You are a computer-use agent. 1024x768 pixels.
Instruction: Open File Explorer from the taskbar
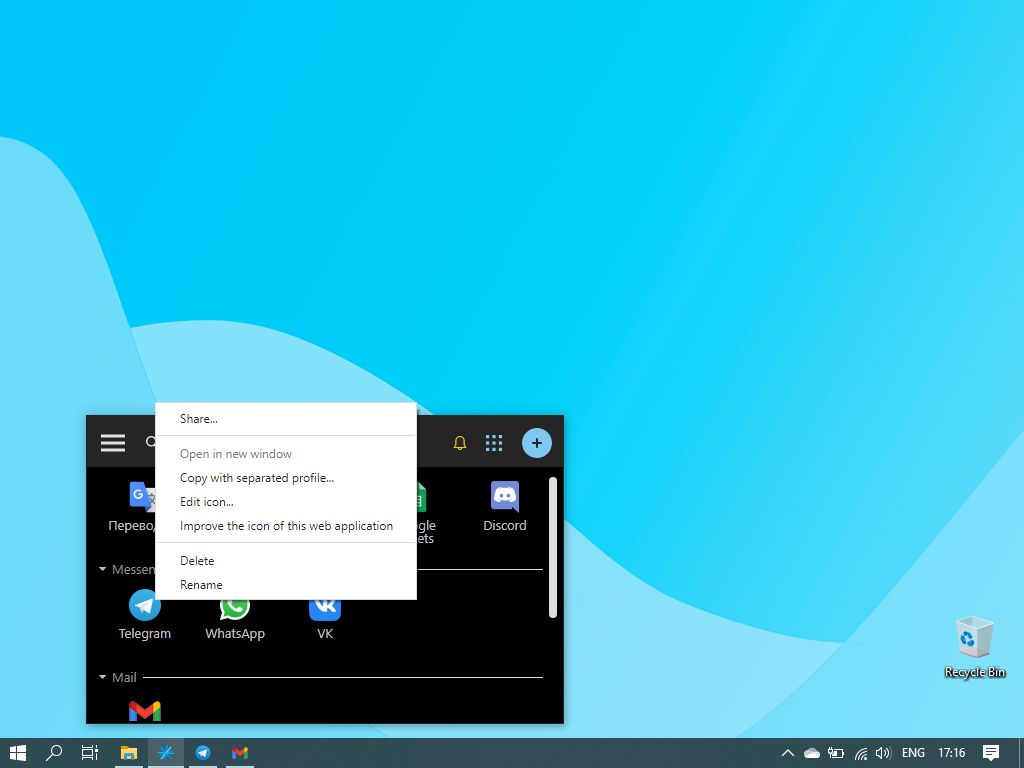(129, 753)
